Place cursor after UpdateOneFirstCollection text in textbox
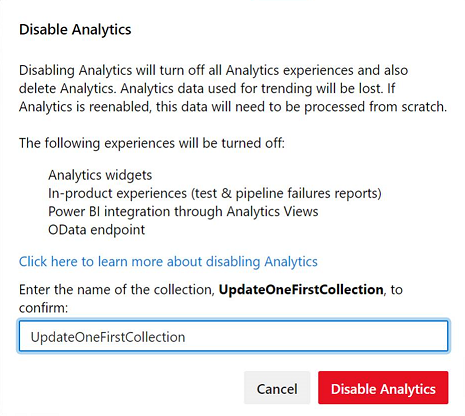Image resolution: width=465 pixels, height=416 pixels. click(x=186, y=337)
